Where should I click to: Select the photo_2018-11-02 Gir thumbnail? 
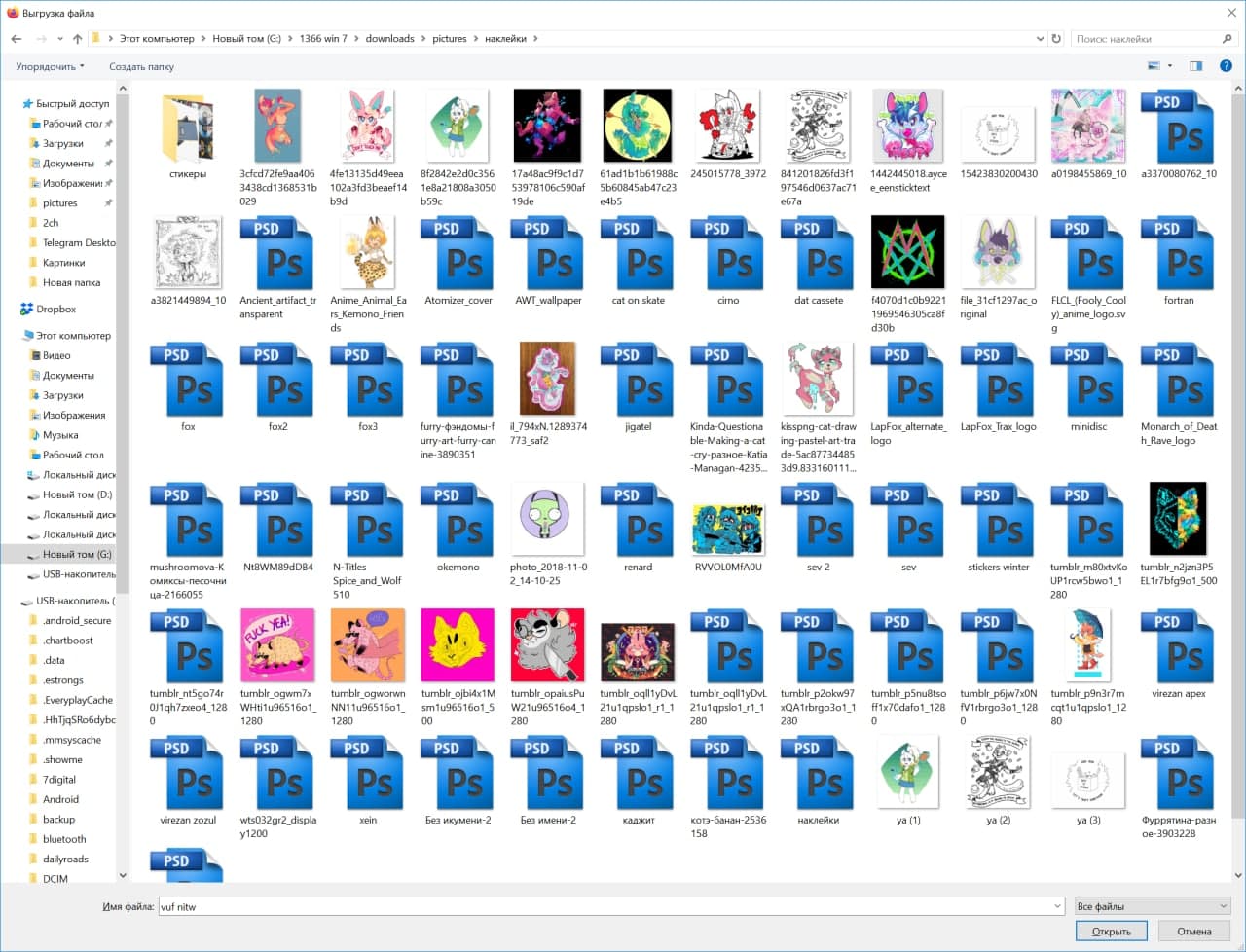pyautogui.click(x=548, y=518)
